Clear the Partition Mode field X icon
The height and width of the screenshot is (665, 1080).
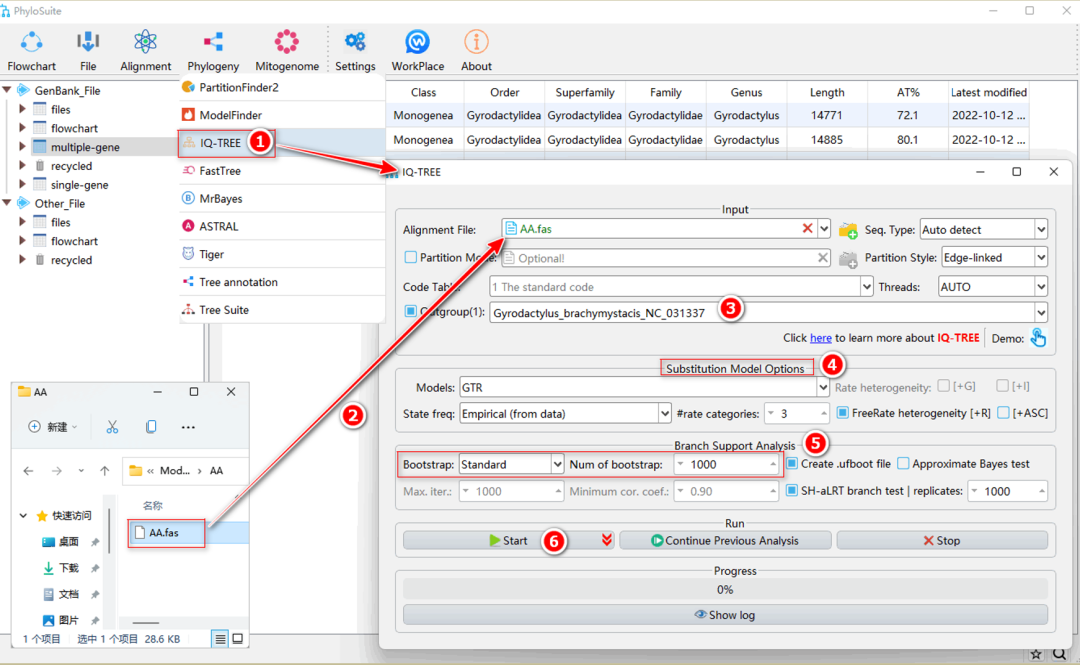pos(822,258)
